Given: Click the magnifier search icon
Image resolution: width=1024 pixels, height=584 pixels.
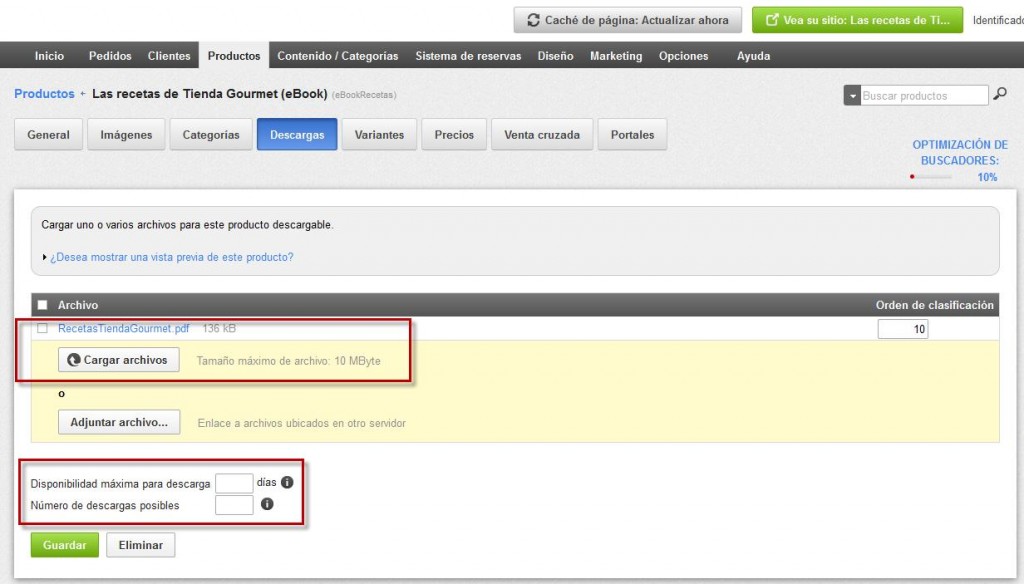Looking at the screenshot, I should [1000, 95].
